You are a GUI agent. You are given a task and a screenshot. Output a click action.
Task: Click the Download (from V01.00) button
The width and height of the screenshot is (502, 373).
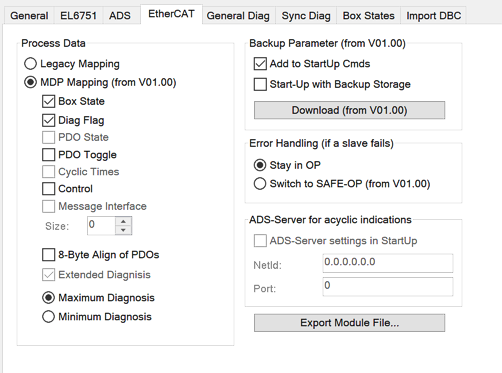pos(349,110)
